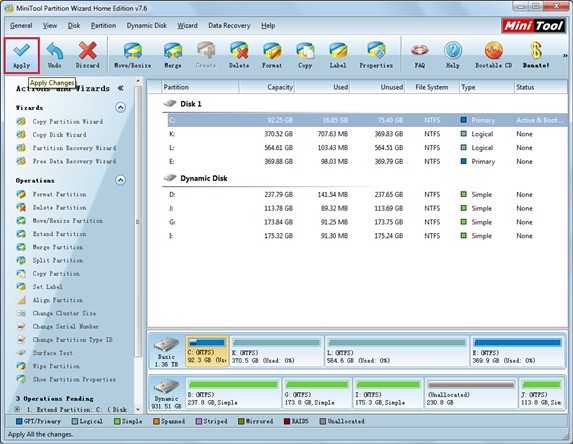
Task: Select the G: 173.8 GB Simple volume block
Action: [317, 393]
